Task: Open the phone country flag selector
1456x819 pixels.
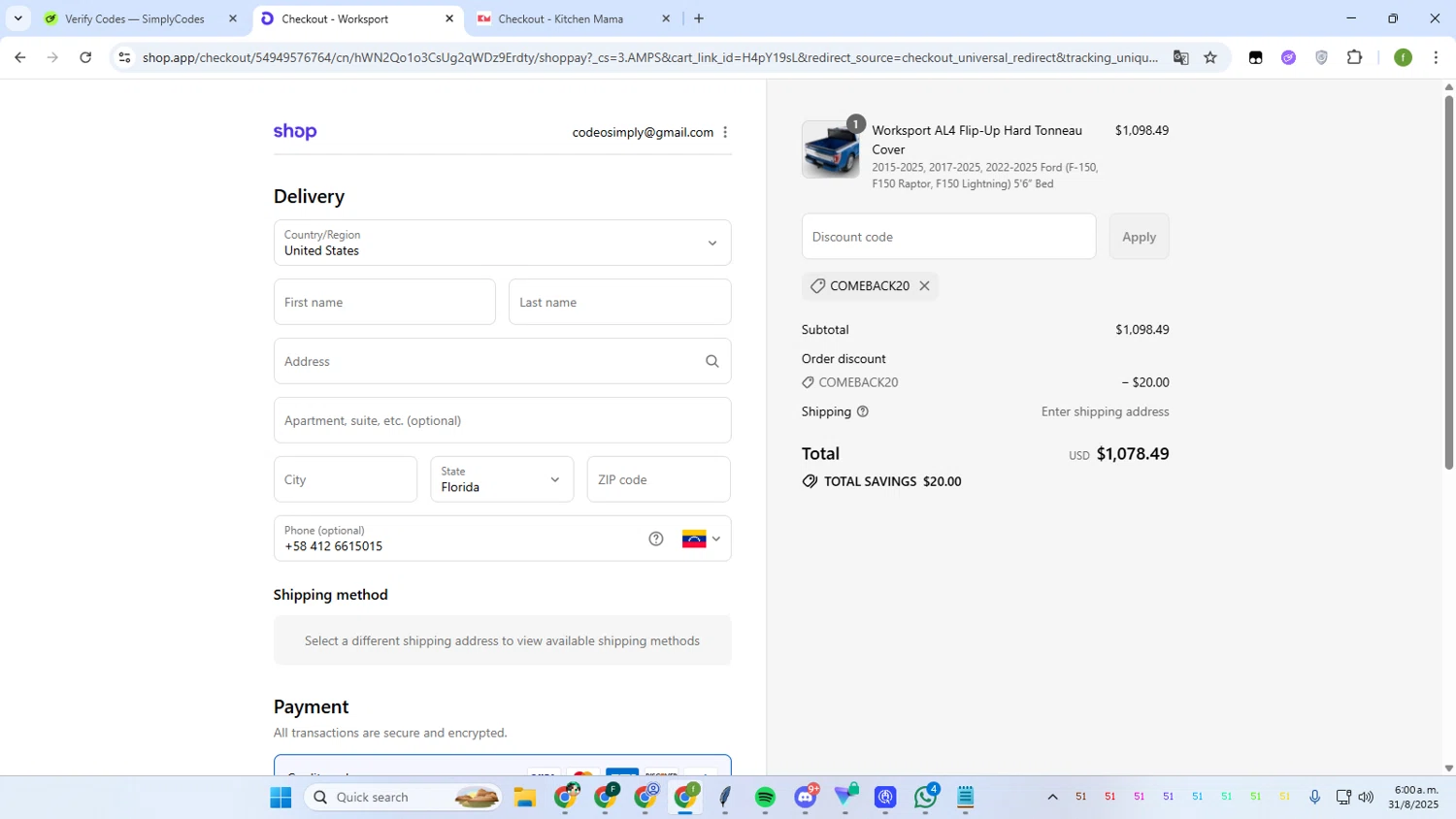Action: pyautogui.click(x=701, y=539)
